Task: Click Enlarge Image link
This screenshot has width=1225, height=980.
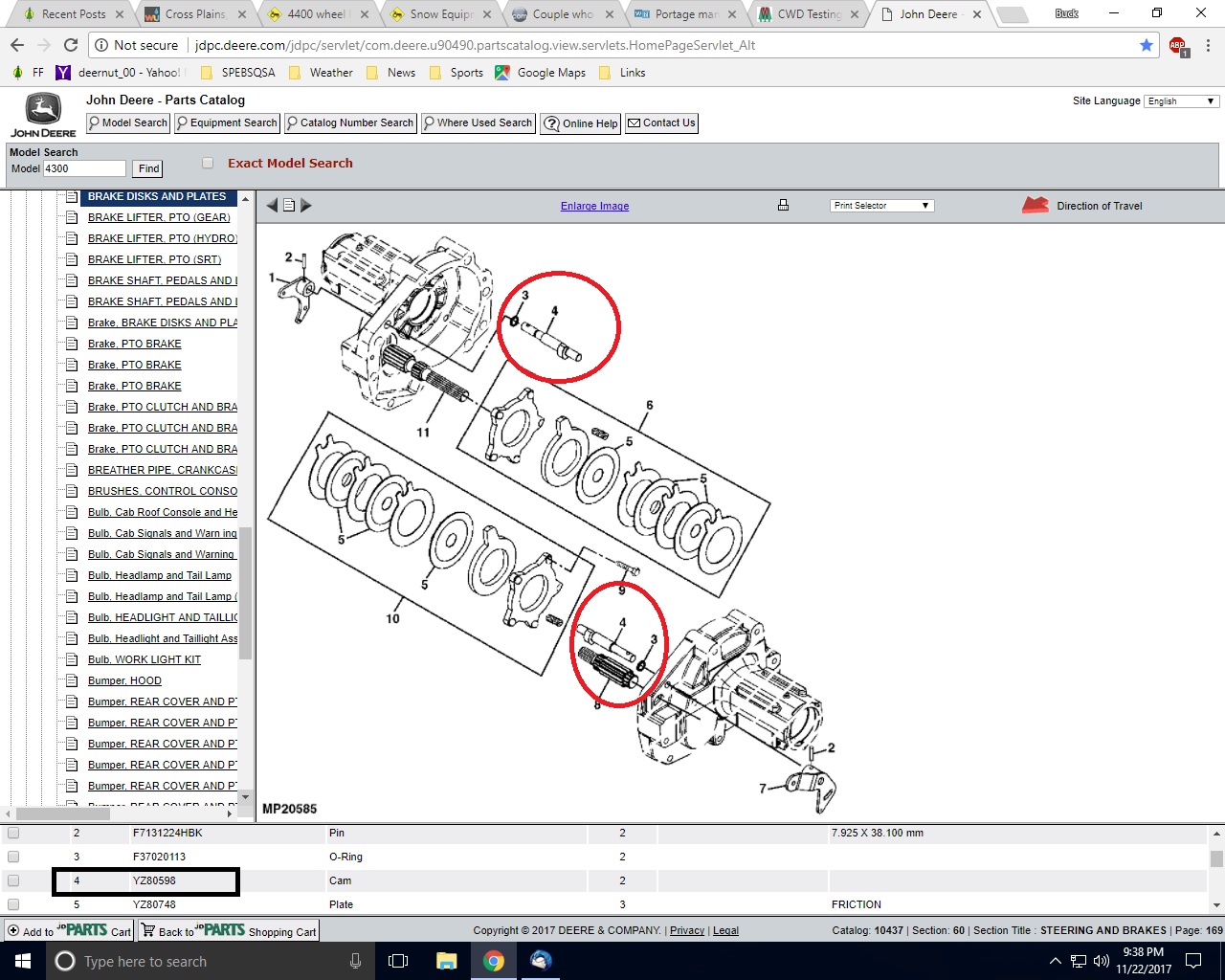Action: tap(594, 206)
